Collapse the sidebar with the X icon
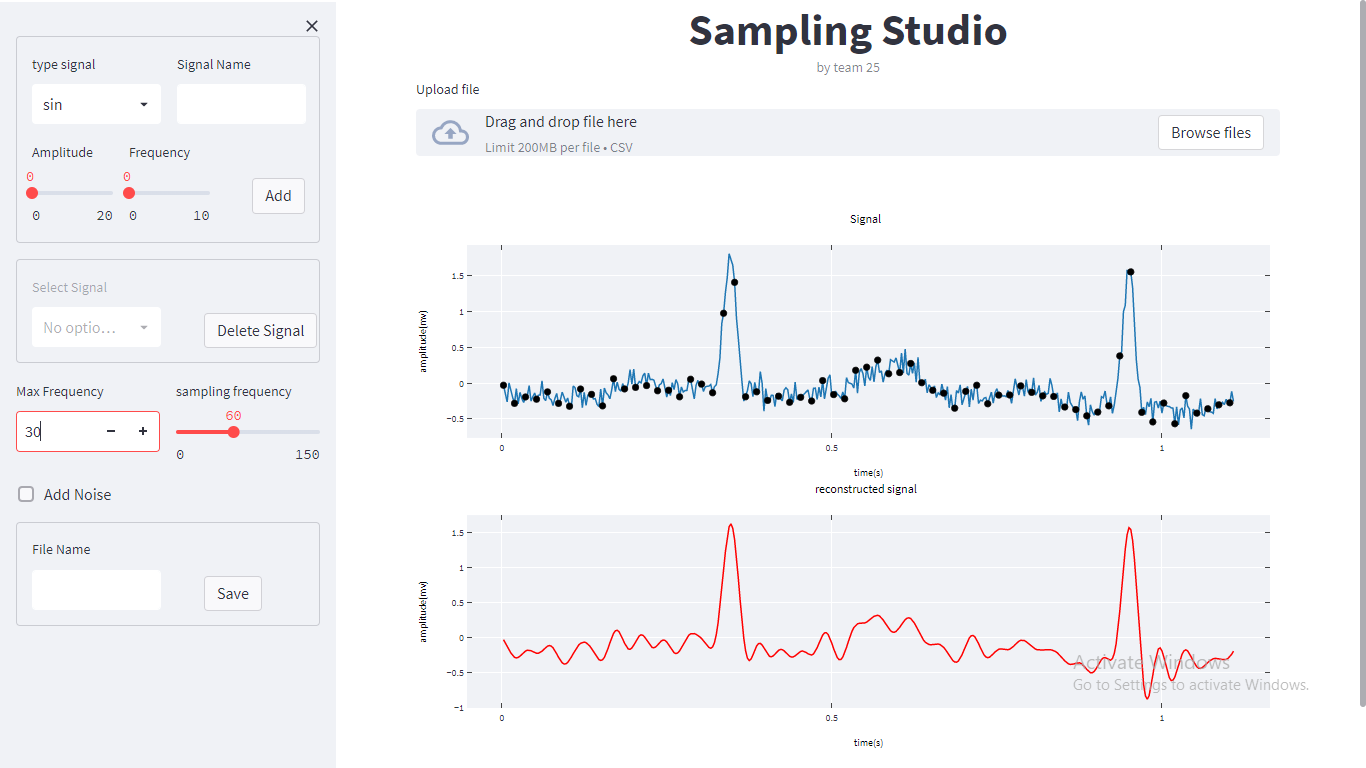Image resolution: width=1366 pixels, height=768 pixels. (x=311, y=25)
